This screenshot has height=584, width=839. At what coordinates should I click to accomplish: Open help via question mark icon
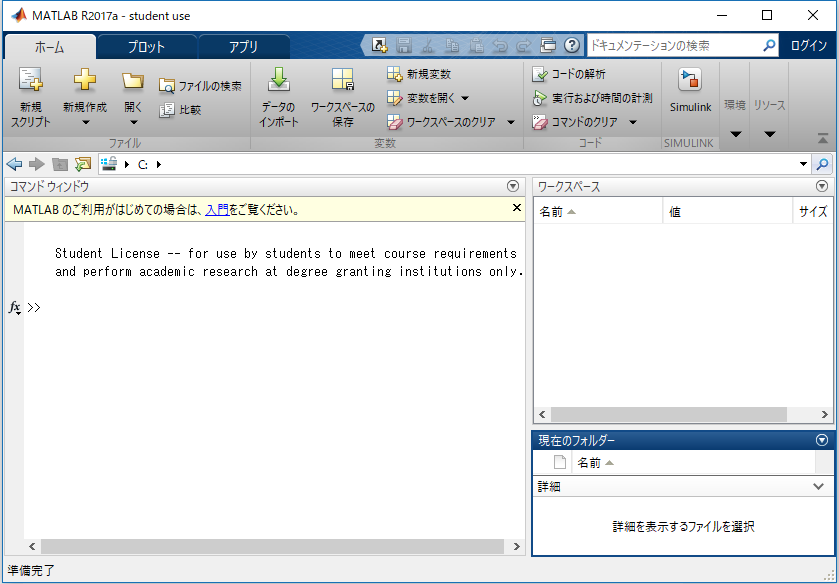(572, 45)
